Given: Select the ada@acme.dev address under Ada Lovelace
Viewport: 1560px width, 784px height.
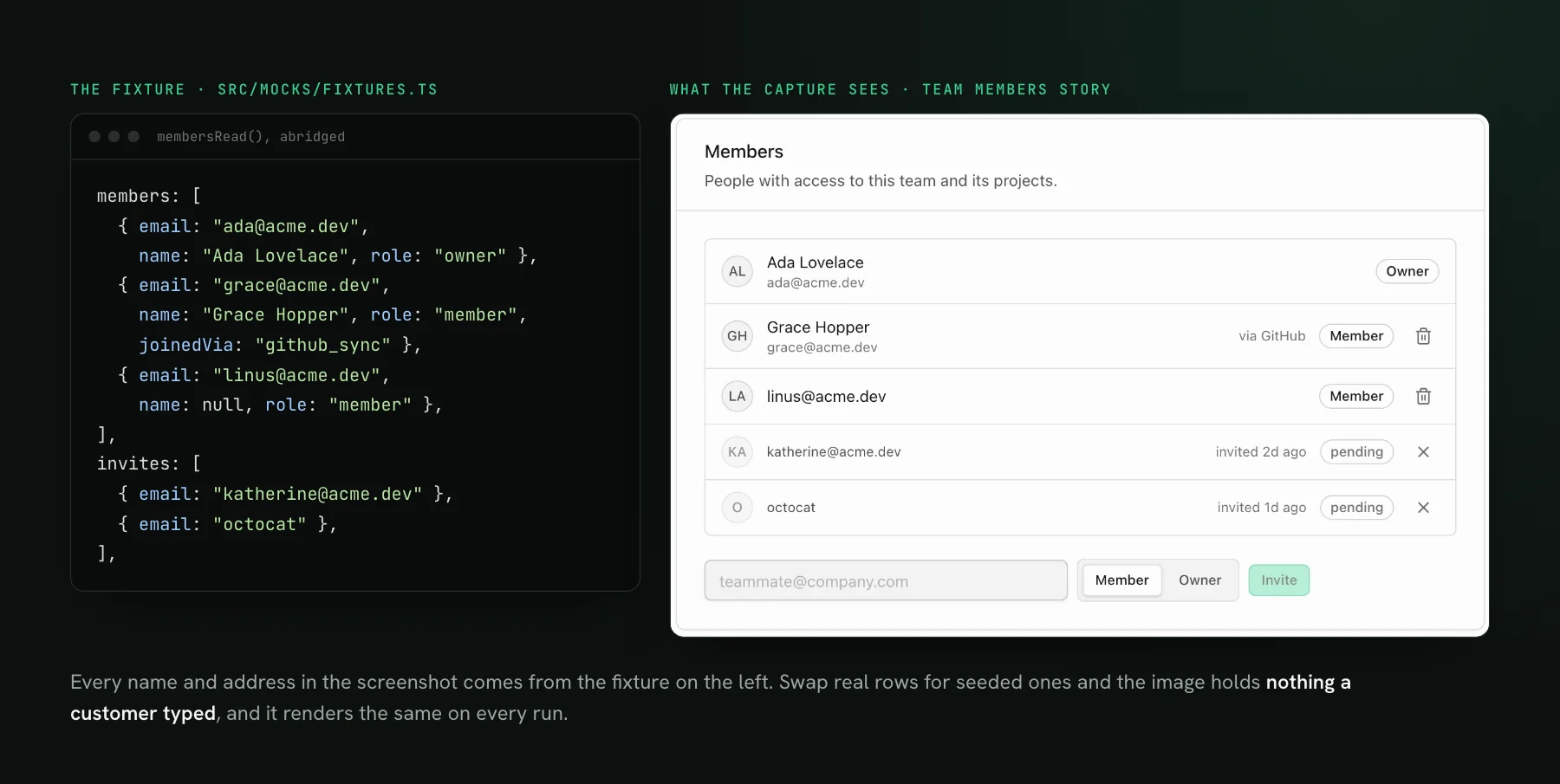Looking at the screenshot, I should (816, 283).
